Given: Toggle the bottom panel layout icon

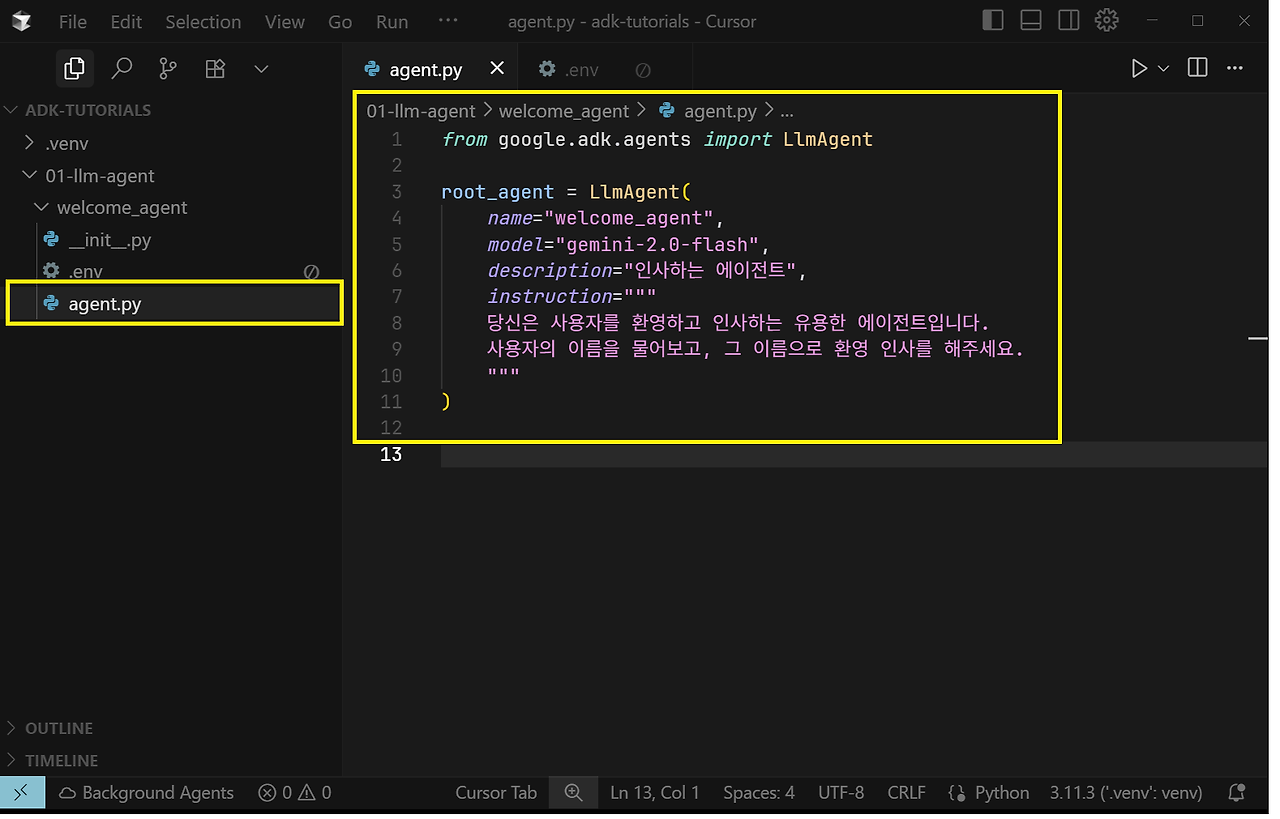Looking at the screenshot, I should [1031, 20].
